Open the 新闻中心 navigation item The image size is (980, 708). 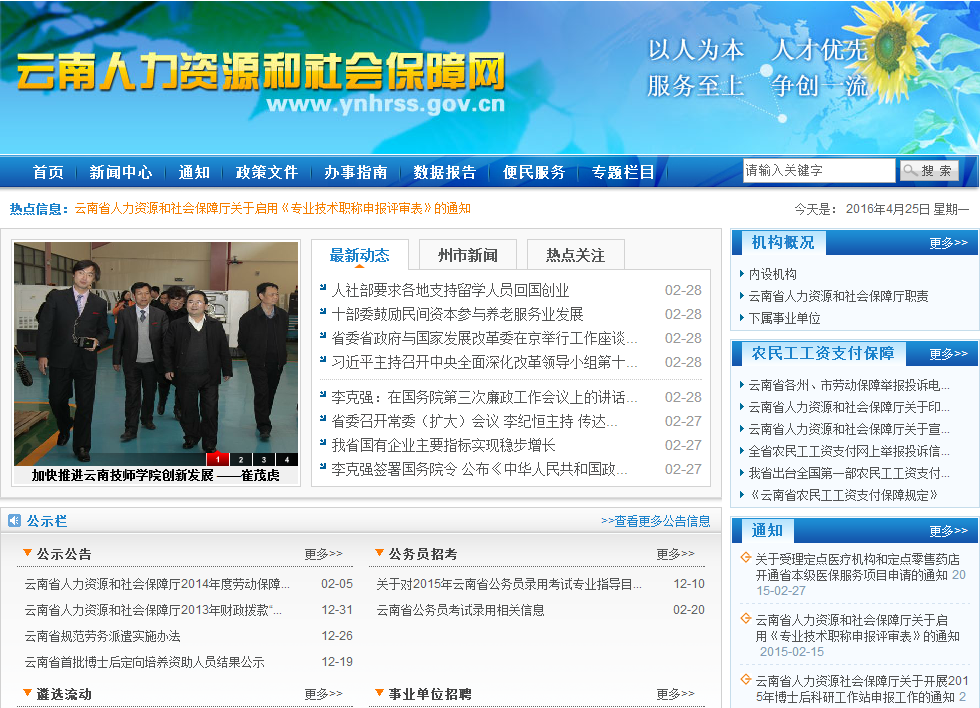point(121,172)
